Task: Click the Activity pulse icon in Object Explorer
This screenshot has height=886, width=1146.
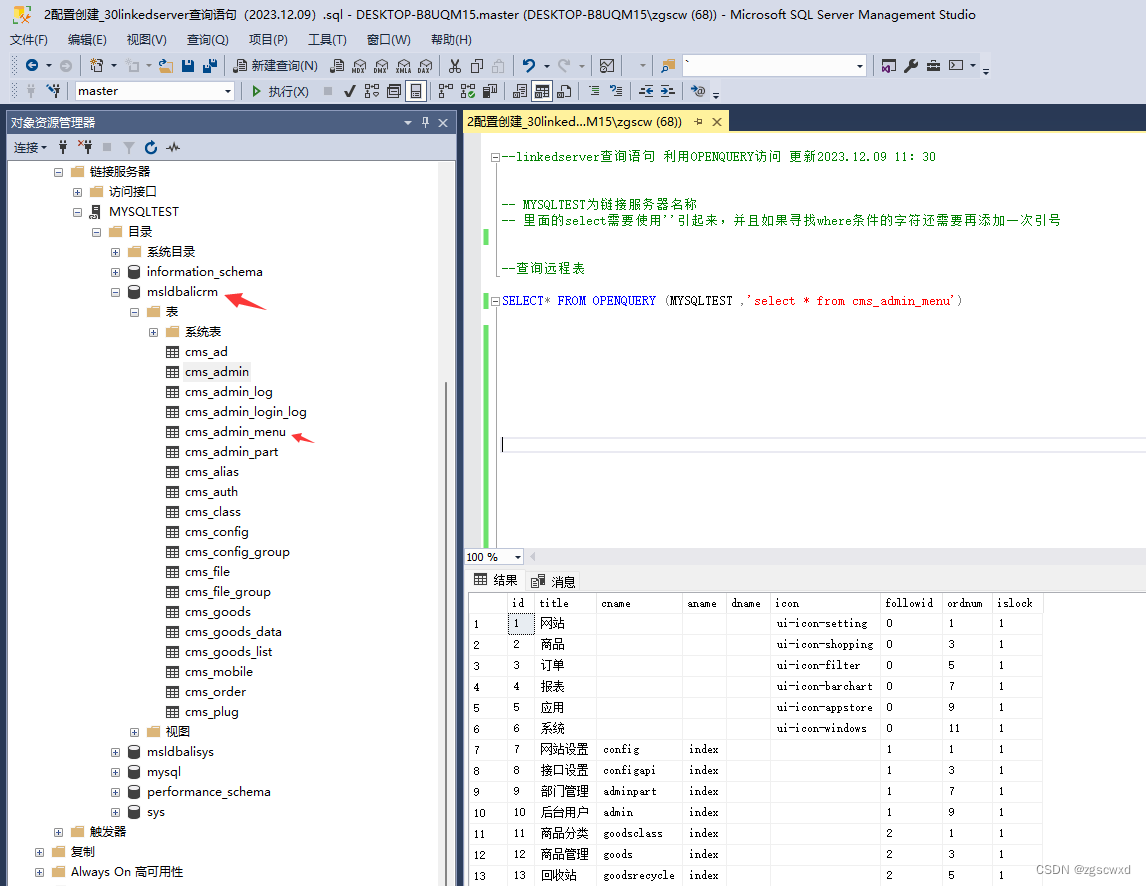Action: point(173,148)
